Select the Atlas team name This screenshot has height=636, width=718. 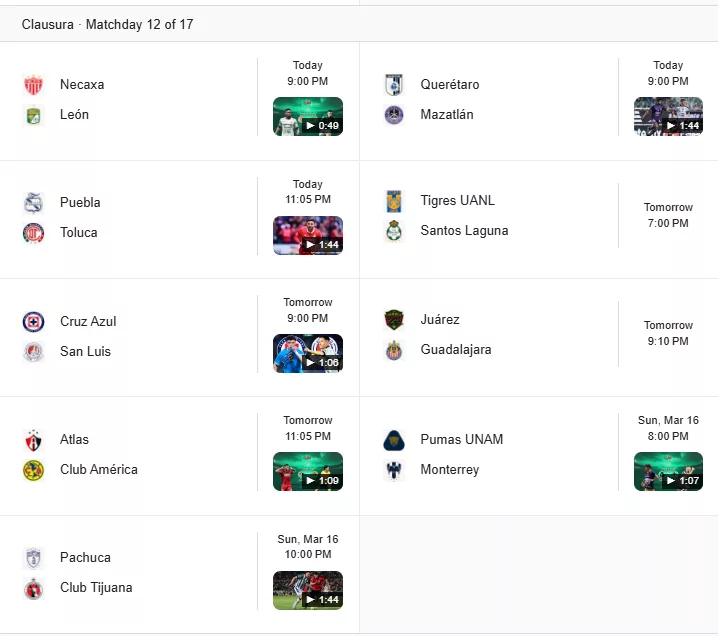pyautogui.click(x=74, y=440)
